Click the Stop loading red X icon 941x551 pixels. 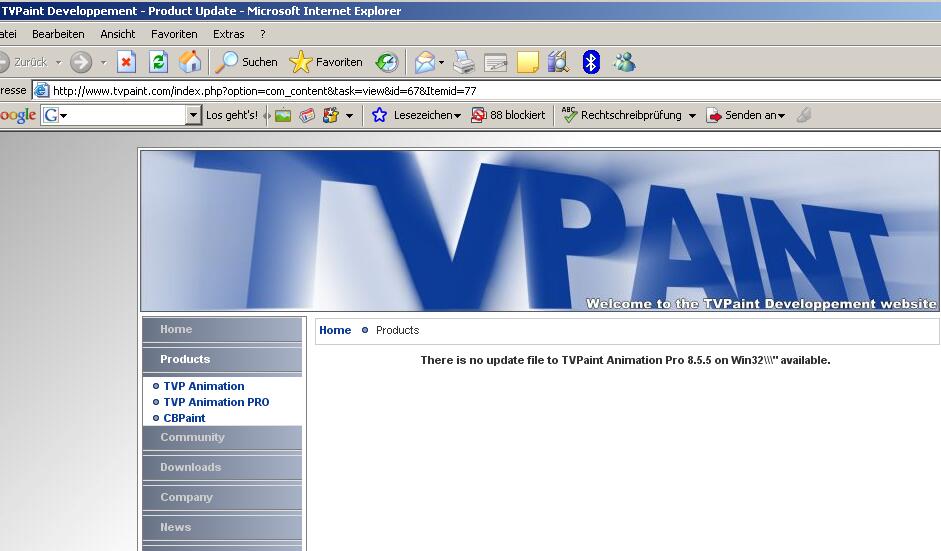point(127,62)
